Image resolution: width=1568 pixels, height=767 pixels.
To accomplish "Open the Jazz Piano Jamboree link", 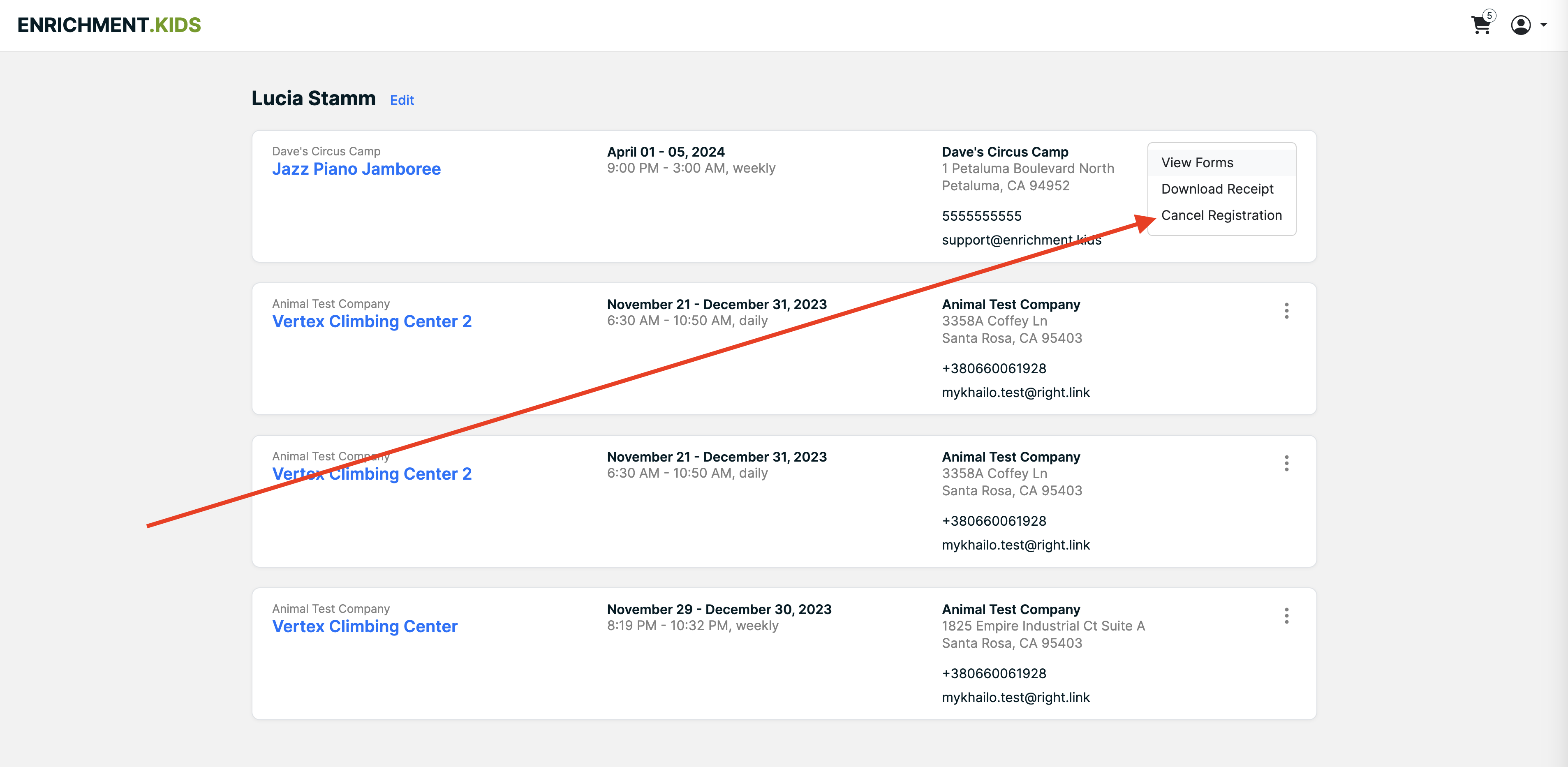I will [x=356, y=169].
